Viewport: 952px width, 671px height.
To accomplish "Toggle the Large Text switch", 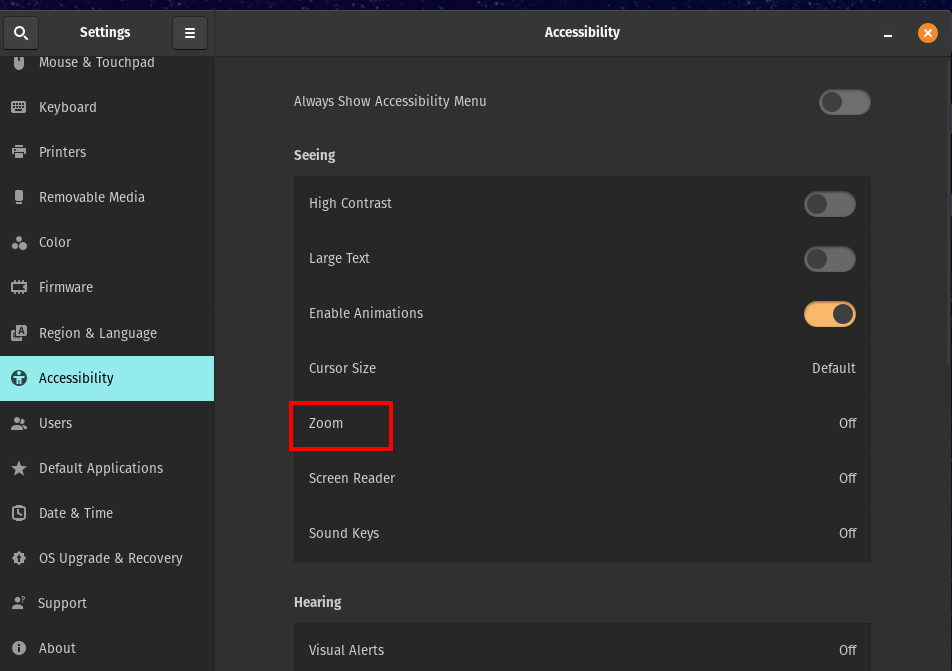I will (829, 259).
